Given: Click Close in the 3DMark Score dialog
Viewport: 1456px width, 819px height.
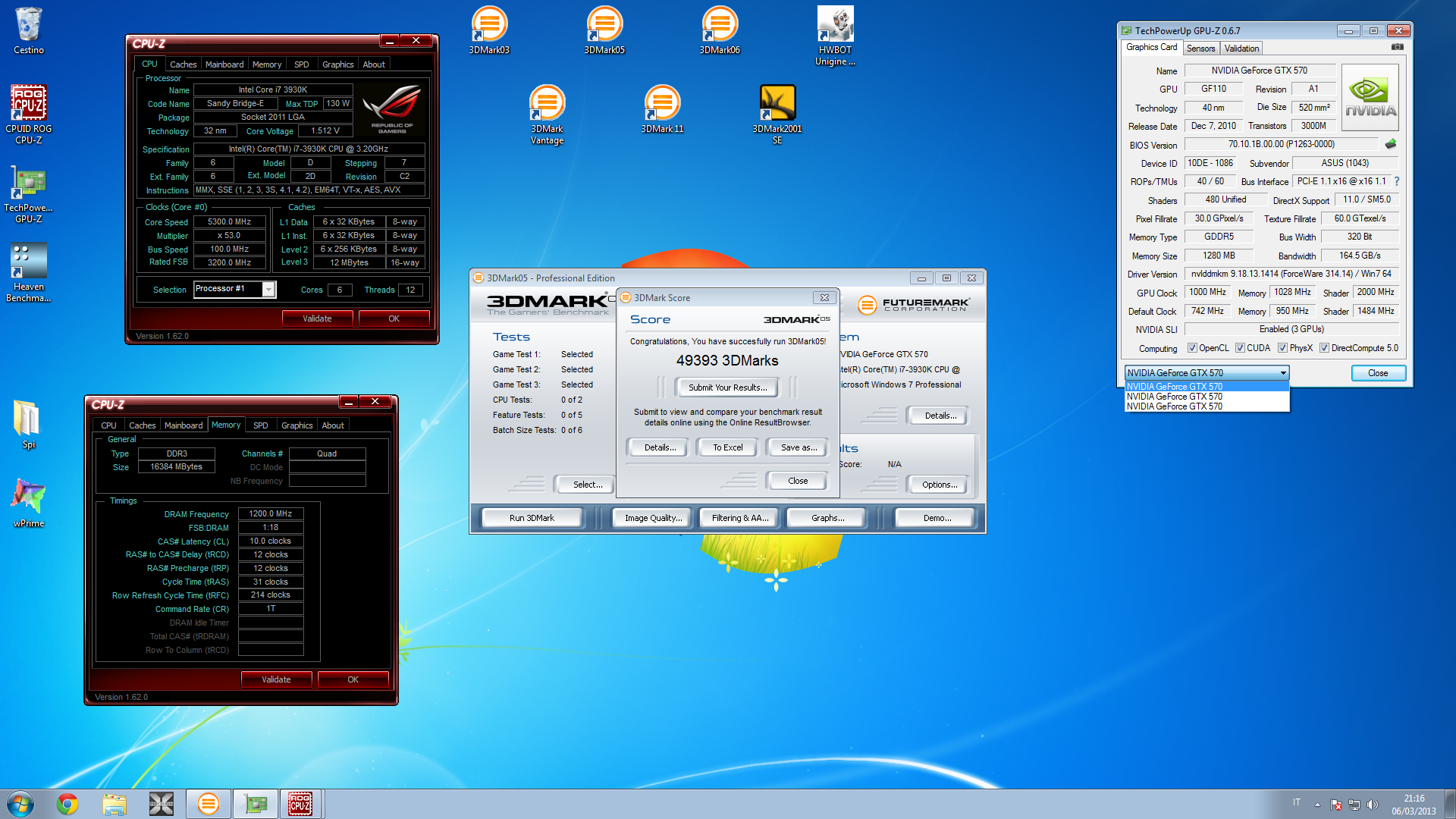Looking at the screenshot, I should tap(797, 481).
